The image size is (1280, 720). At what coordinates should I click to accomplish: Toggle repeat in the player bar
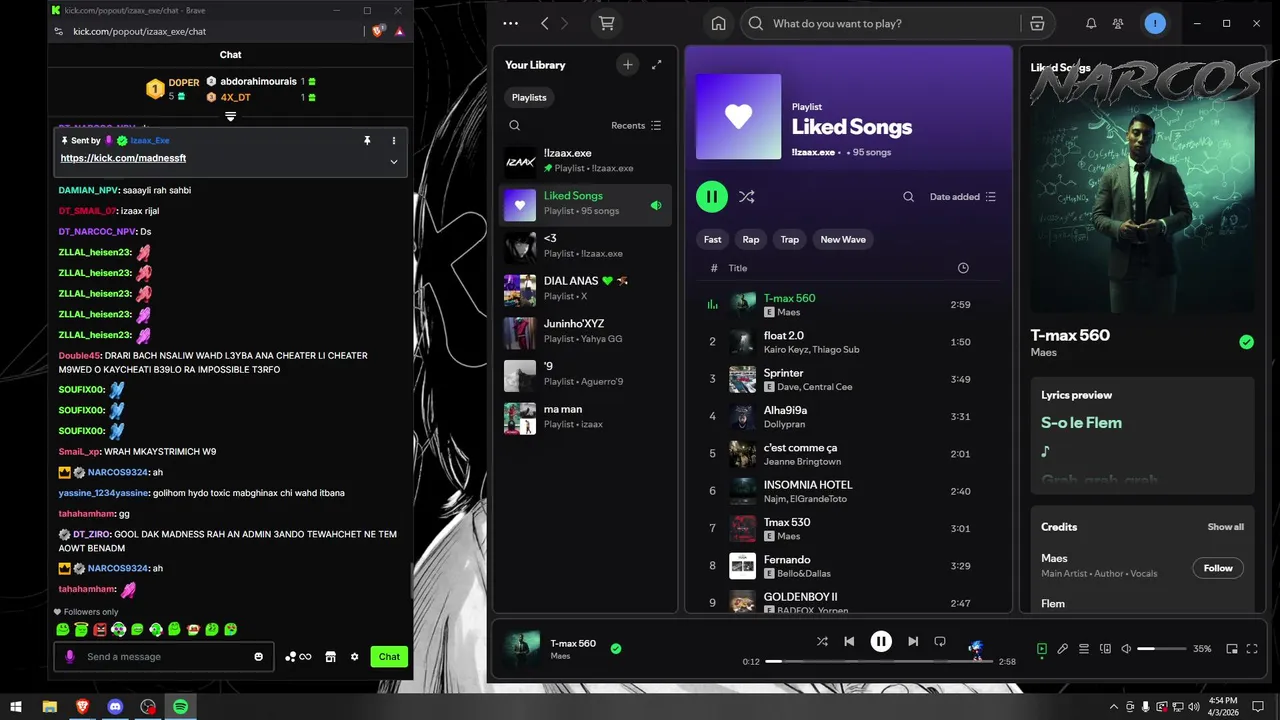940,642
